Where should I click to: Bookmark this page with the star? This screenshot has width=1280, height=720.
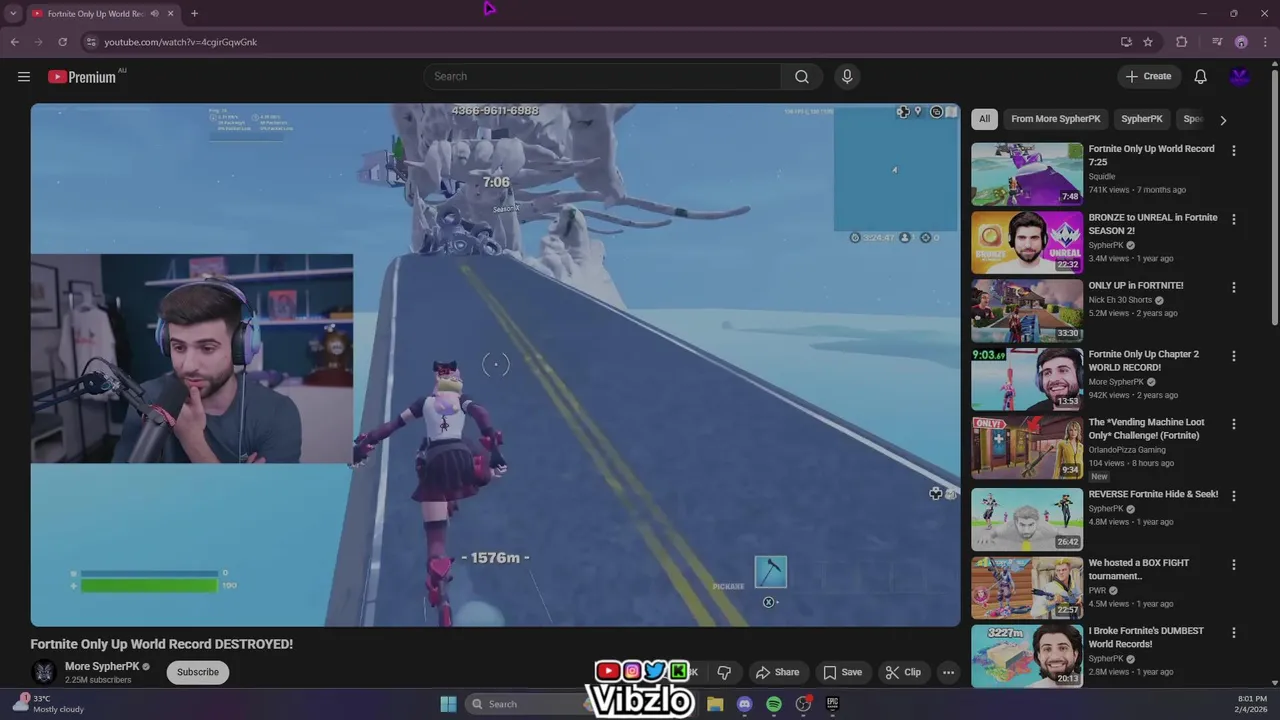(x=1148, y=42)
